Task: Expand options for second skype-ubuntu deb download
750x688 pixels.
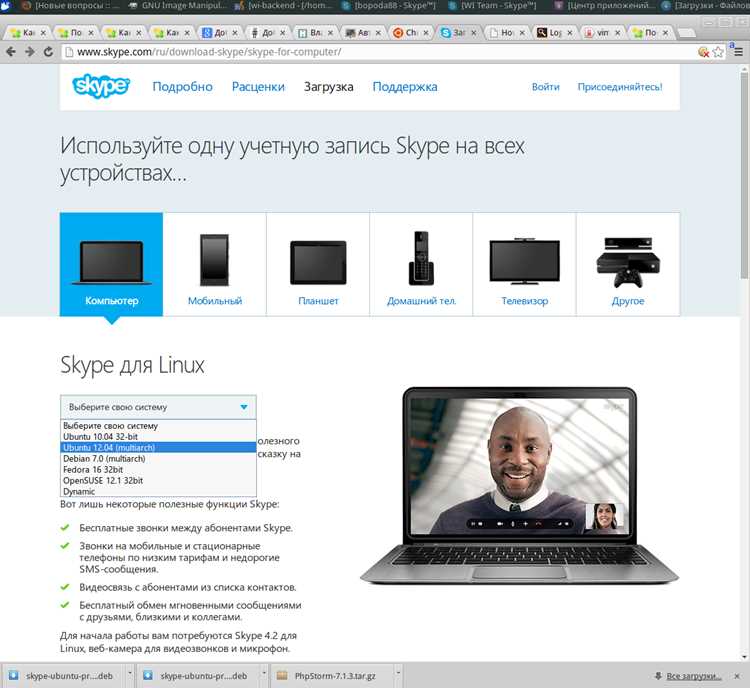Action: [264, 675]
